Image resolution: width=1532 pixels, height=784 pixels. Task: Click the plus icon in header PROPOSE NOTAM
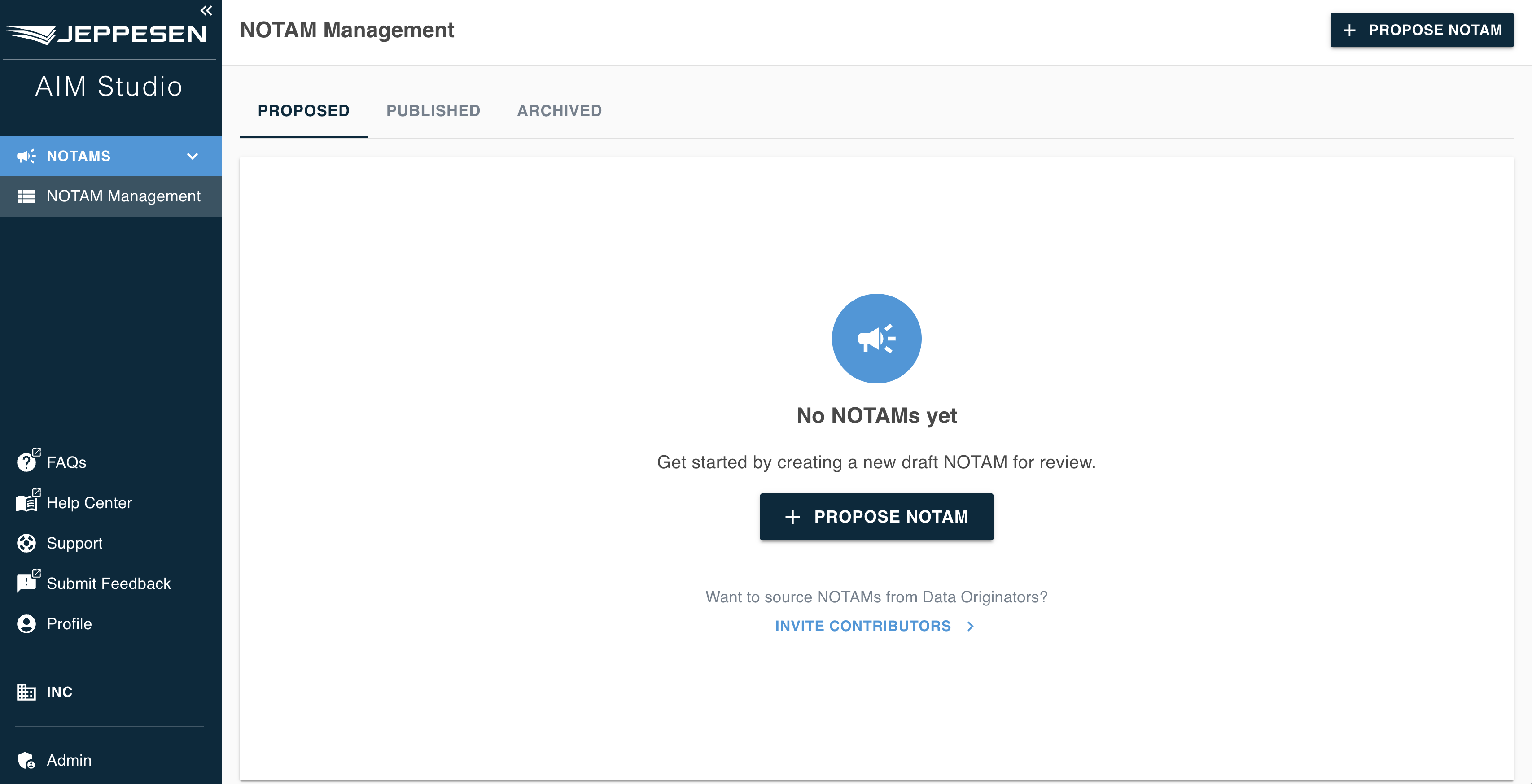(x=1349, y=30)
